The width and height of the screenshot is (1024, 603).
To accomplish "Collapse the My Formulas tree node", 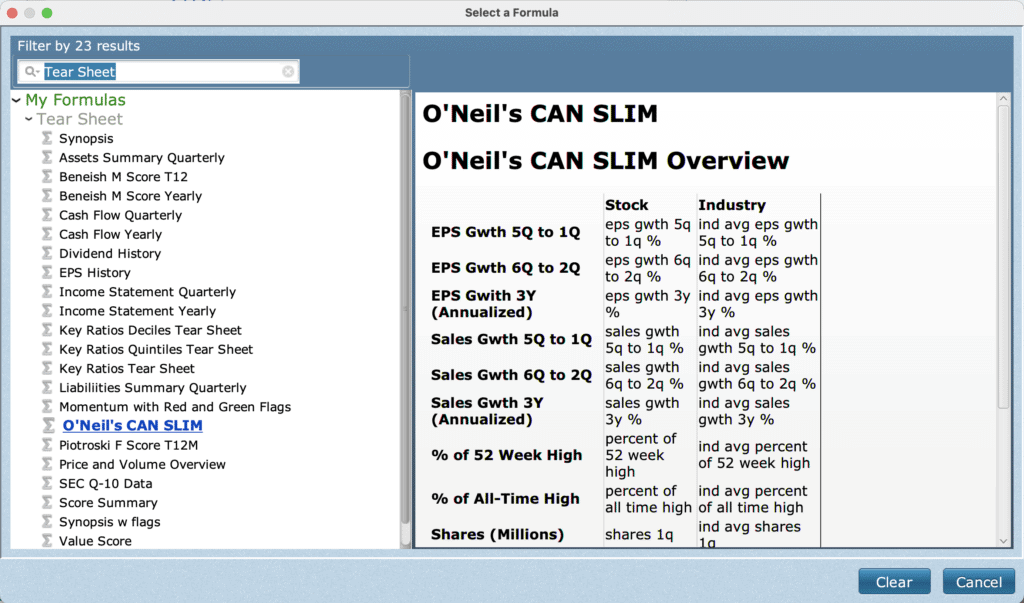I will point(16,100).
